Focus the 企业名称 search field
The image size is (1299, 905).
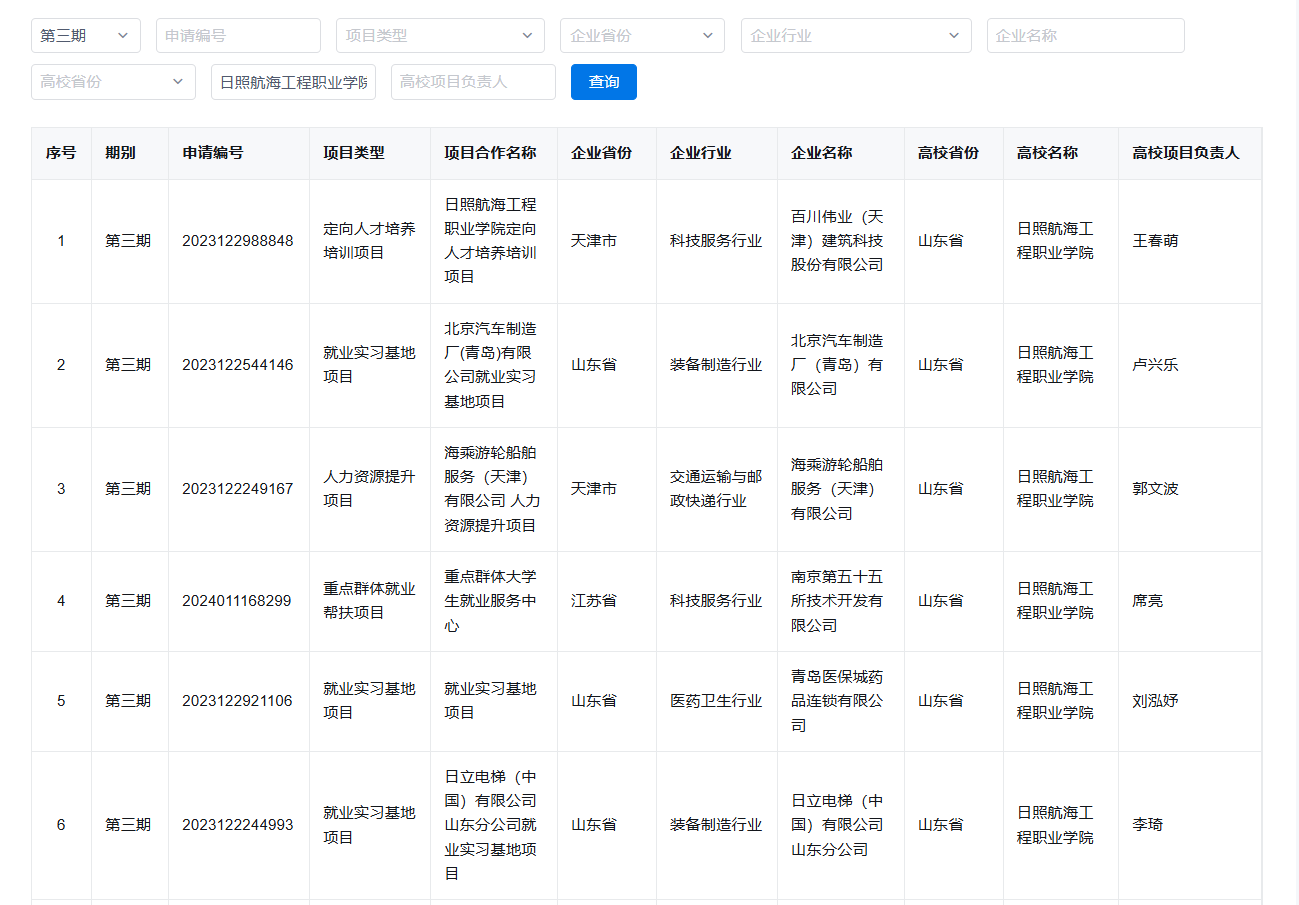tap(1086, 35)
